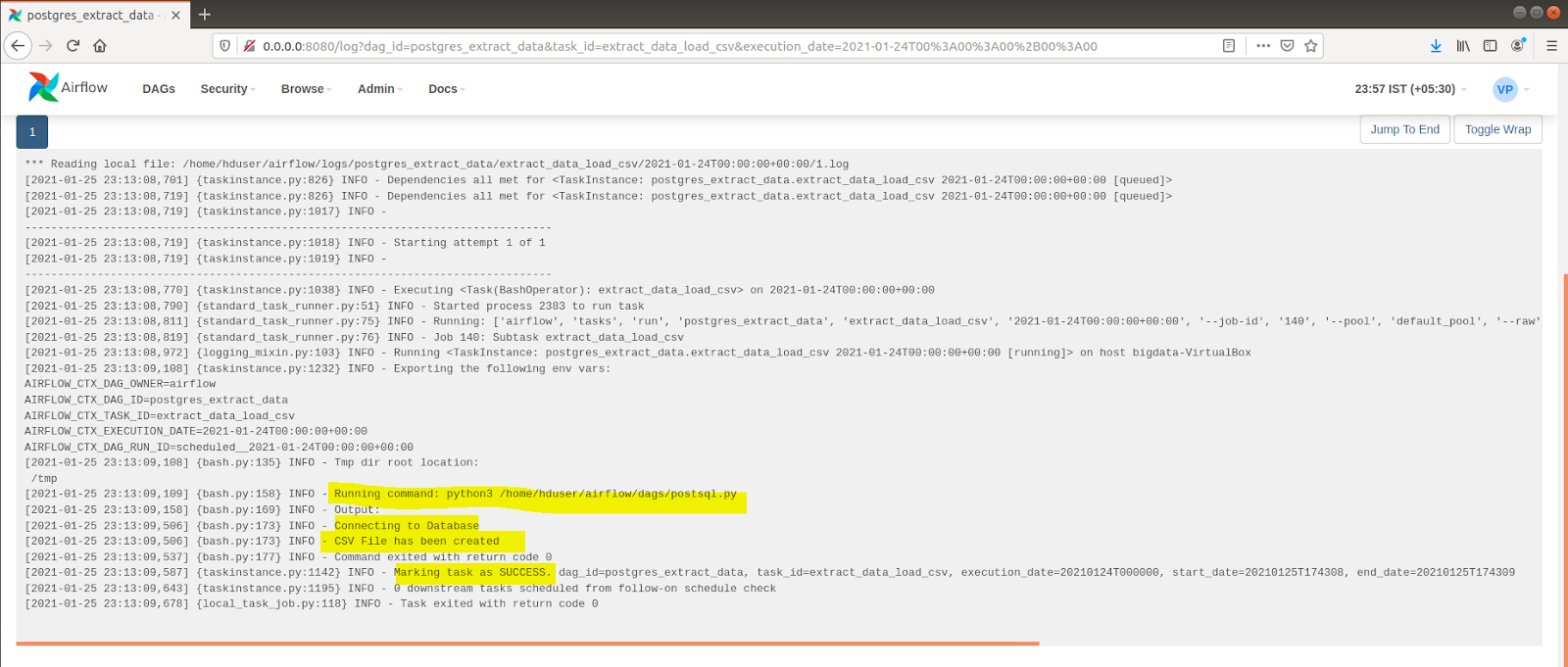
Task: Open the Firefox downloads arrow icon
Action: pyautogui.click(x=1436, y=46)
